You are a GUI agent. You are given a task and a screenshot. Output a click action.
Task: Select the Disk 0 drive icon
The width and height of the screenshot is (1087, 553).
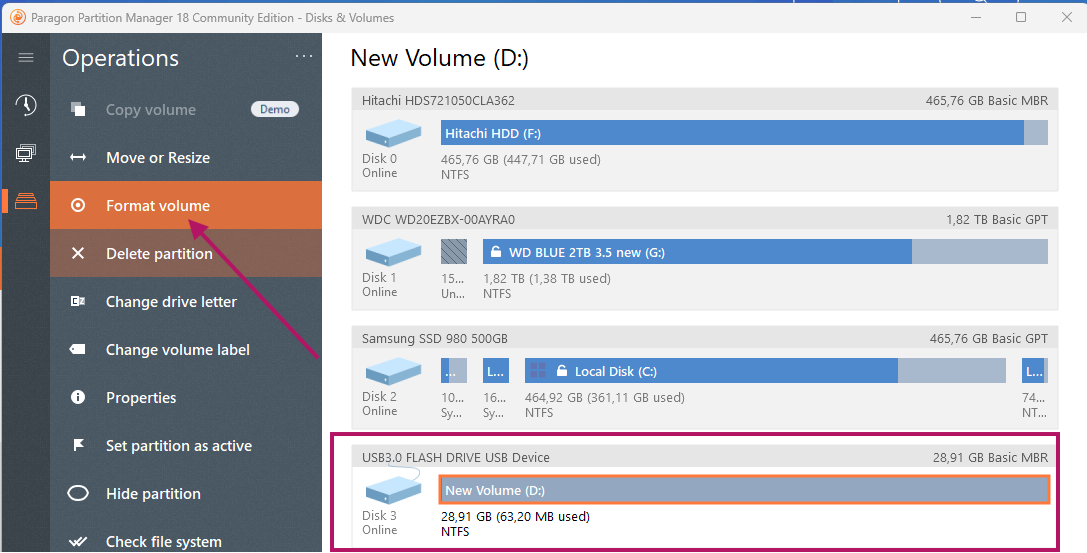393,133
